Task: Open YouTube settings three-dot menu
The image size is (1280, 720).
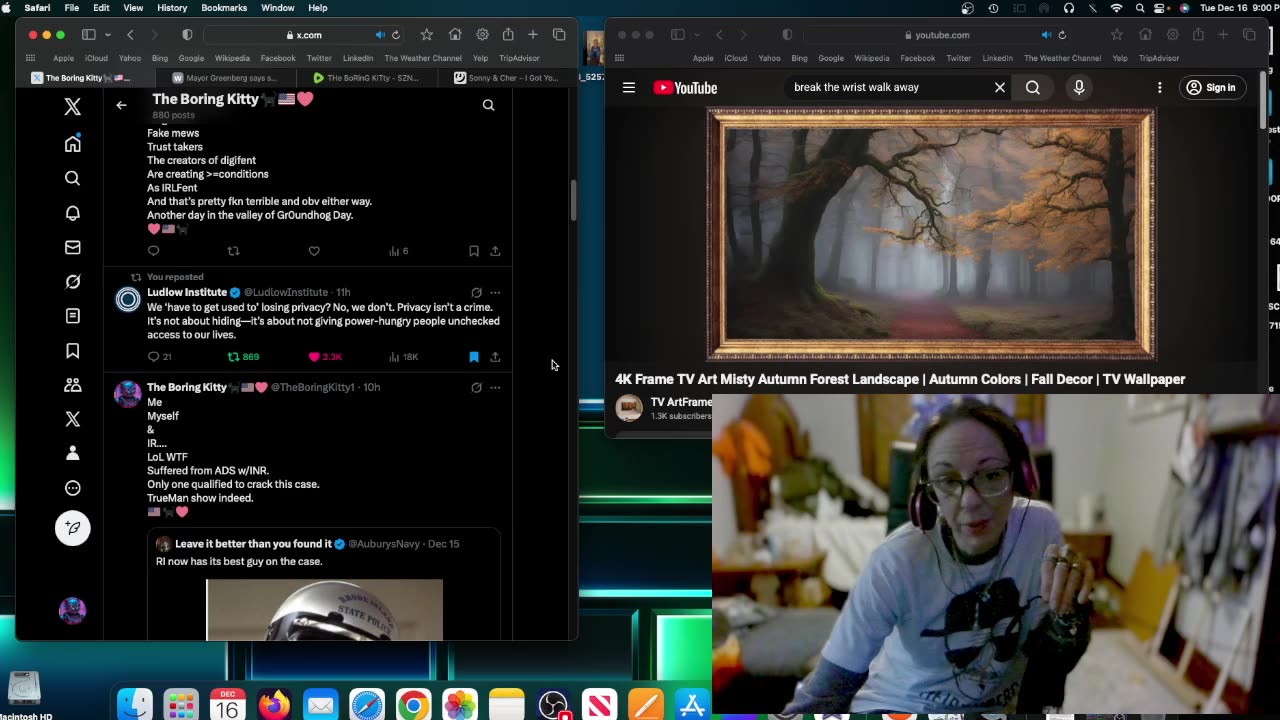Action: (1159, 88)
